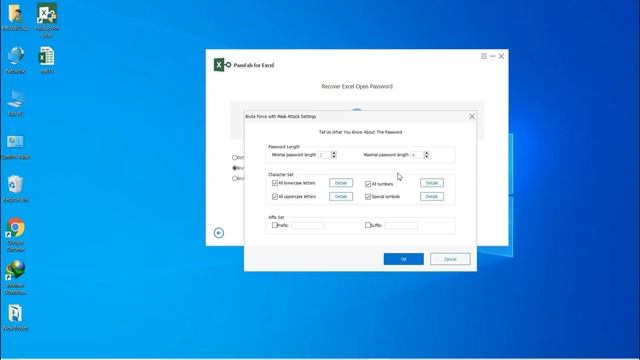The image size is (640, 360).
Task: Decrease minimal password length with down arrow
Action: point(334,156)
